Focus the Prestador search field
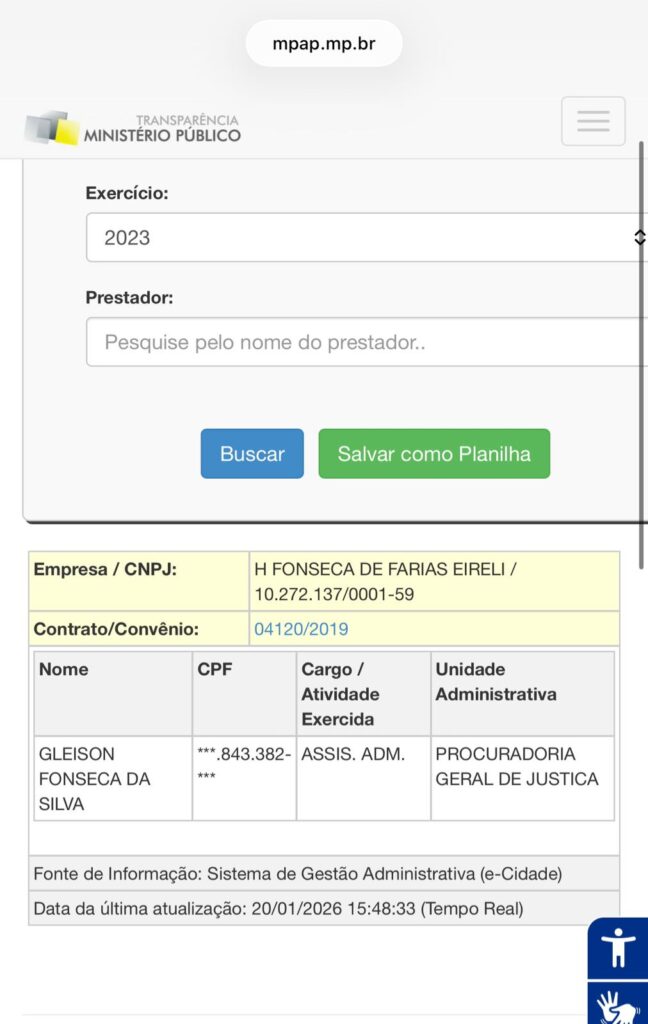 (x=366, y=342)
